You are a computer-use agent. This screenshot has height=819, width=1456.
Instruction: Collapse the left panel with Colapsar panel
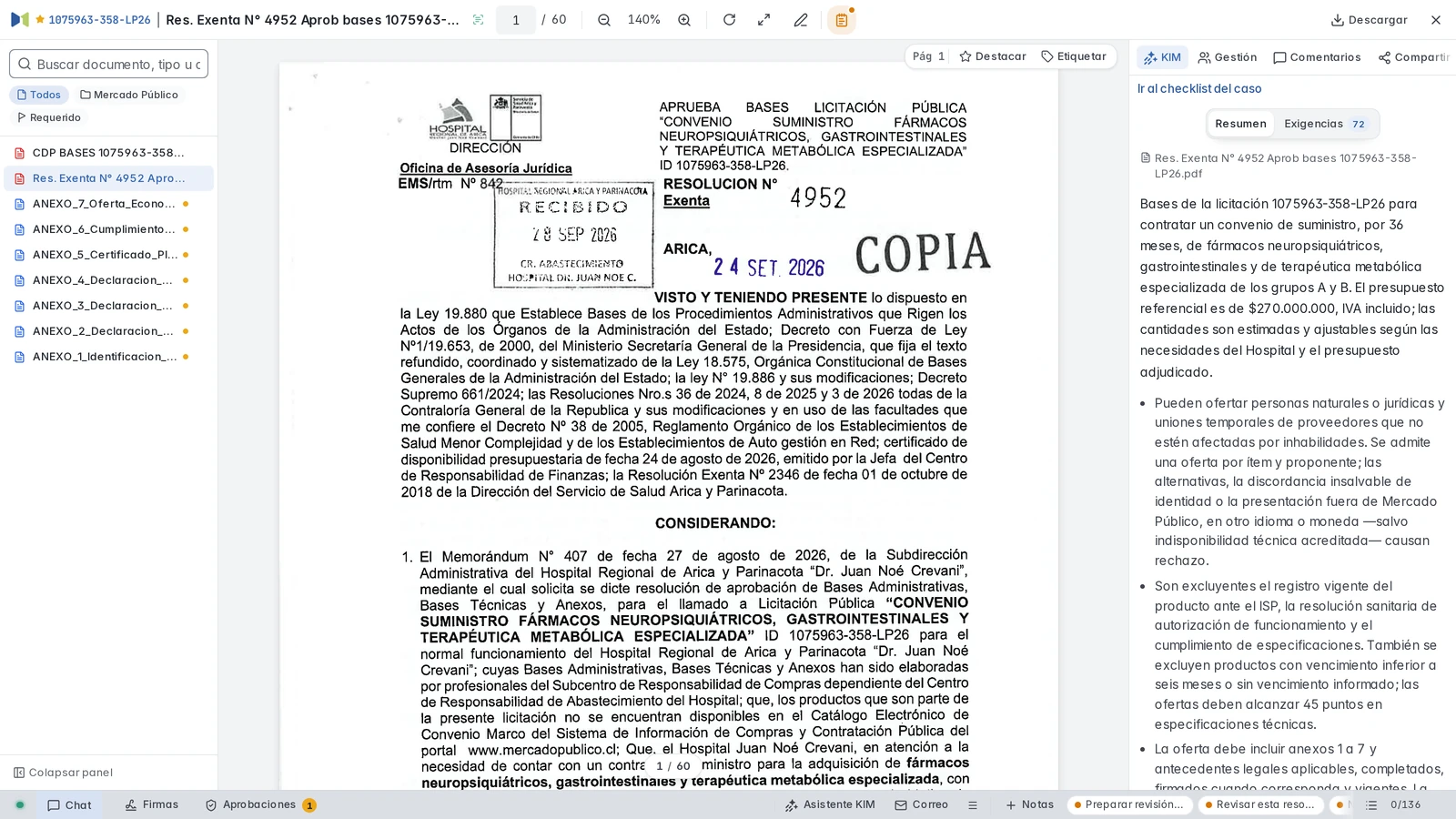coord(63,773)
